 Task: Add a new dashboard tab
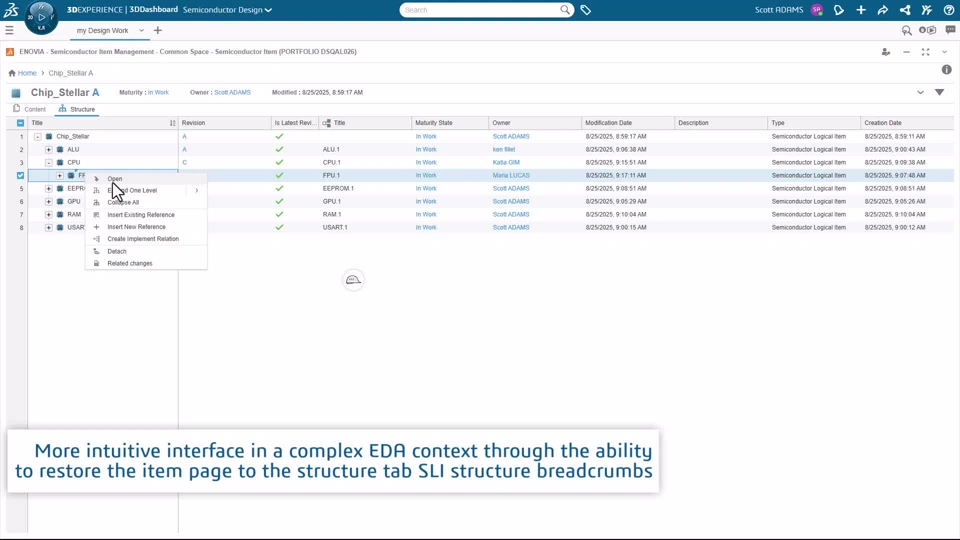[x=157, y=30]
